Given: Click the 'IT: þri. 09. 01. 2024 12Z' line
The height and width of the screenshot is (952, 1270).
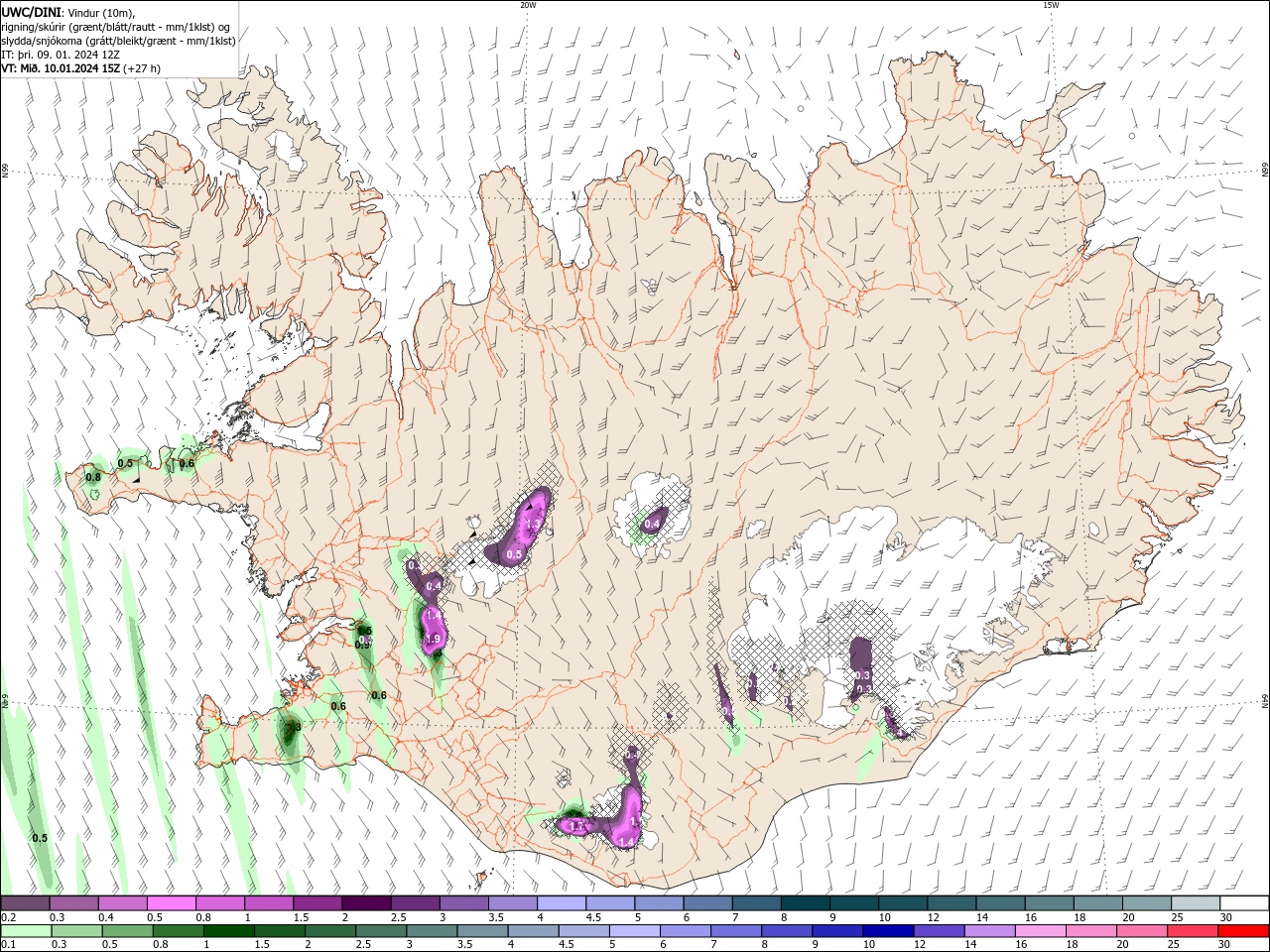Looking at the screenshot, I should click(61, 55).
